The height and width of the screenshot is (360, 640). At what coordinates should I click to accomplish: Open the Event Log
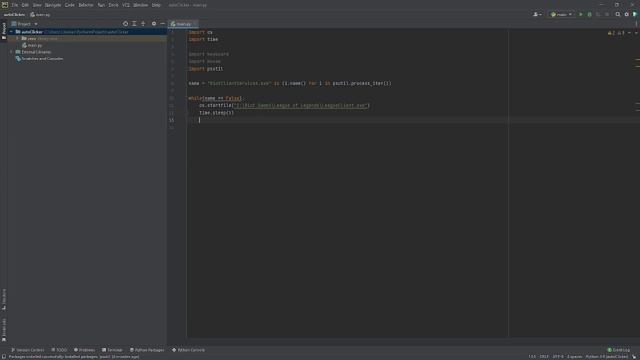coord(619,350)
